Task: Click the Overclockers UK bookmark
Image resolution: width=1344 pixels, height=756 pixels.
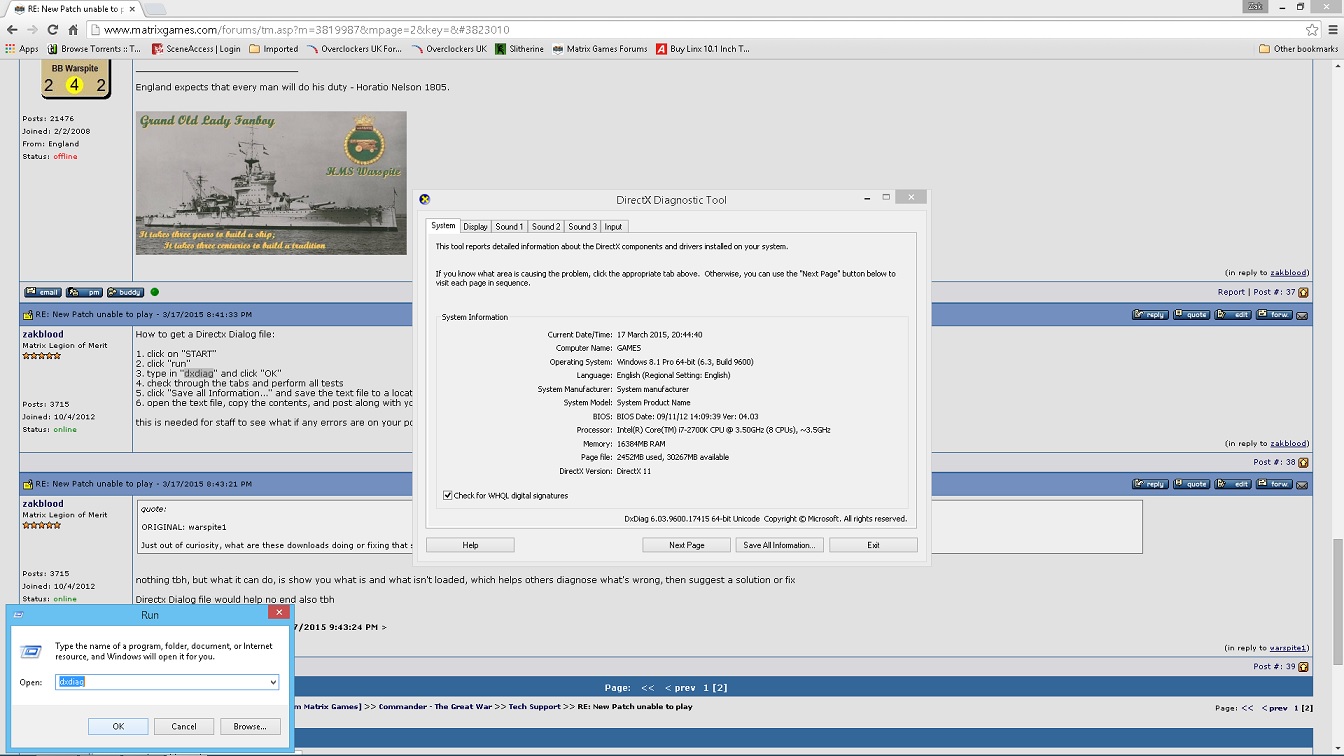Action: [448, 49]
